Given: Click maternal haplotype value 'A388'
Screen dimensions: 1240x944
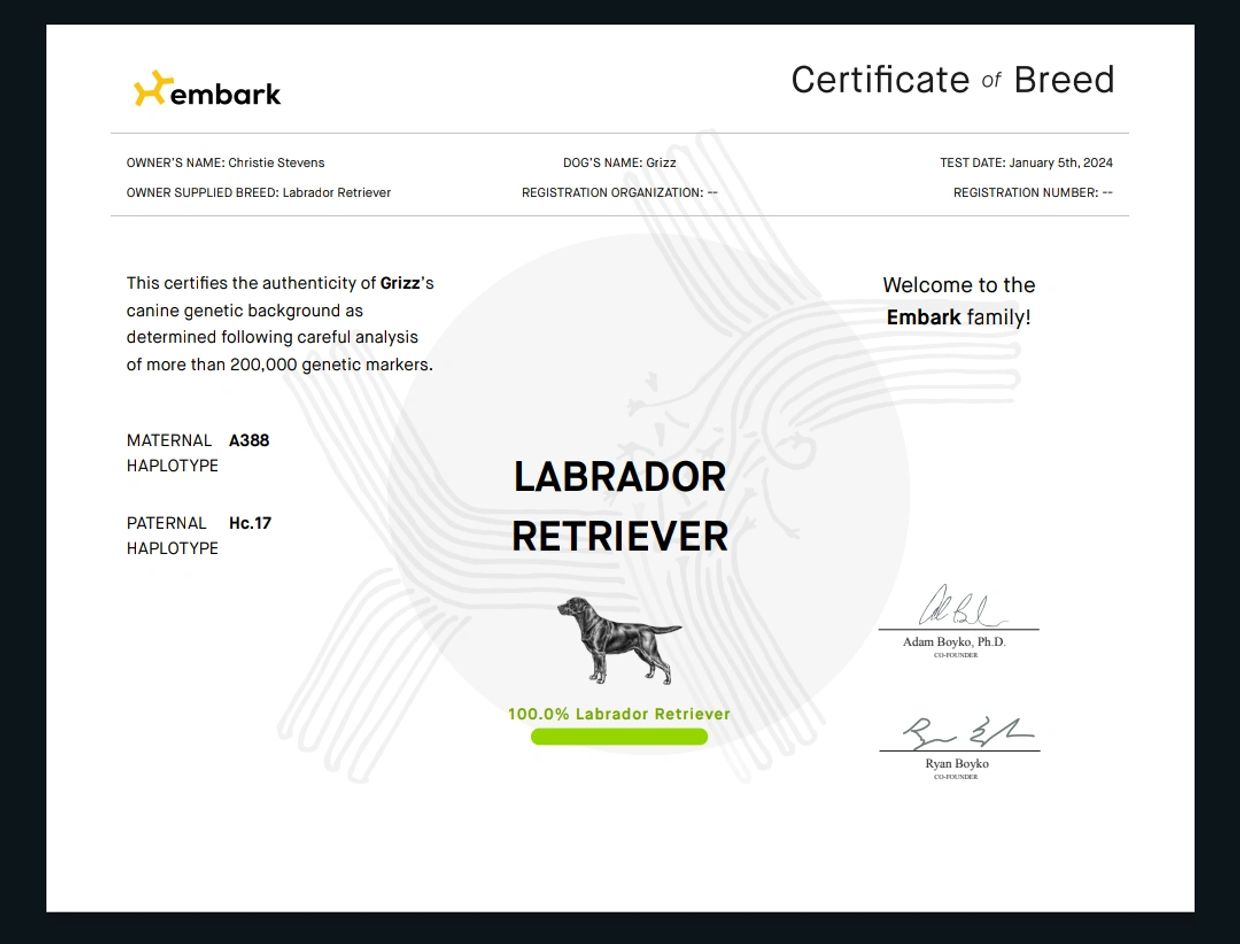Looking at the screenshot, I should pyautogui.click(x=249, y=440).
